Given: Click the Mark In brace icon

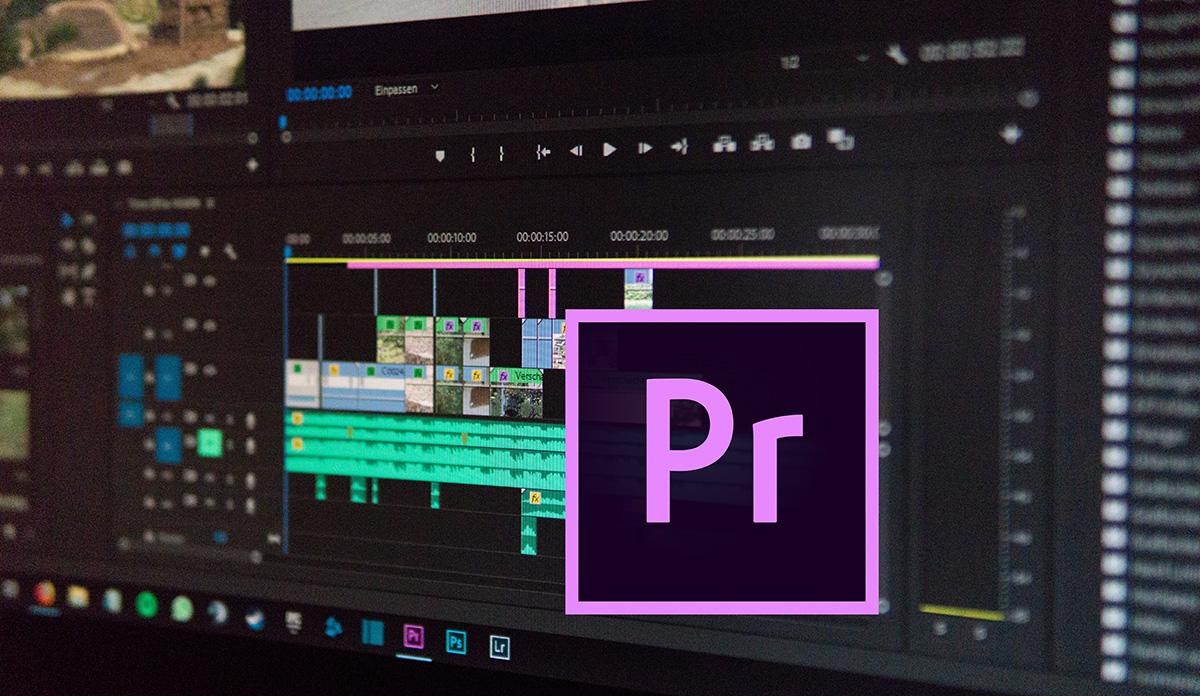Looking at the screenshot, I should 473,152.
